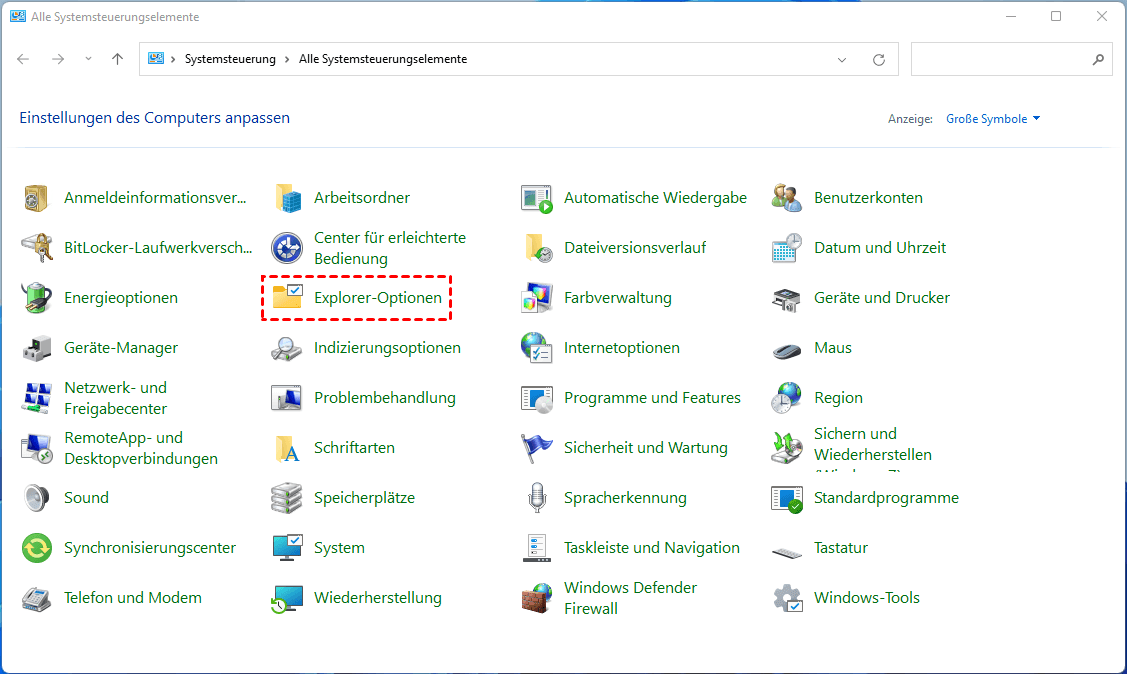The width and height of the screenshot is (1127, 674).
Task: Click the Netzwerk- und Freigabecenter icon
Action: 36,398
